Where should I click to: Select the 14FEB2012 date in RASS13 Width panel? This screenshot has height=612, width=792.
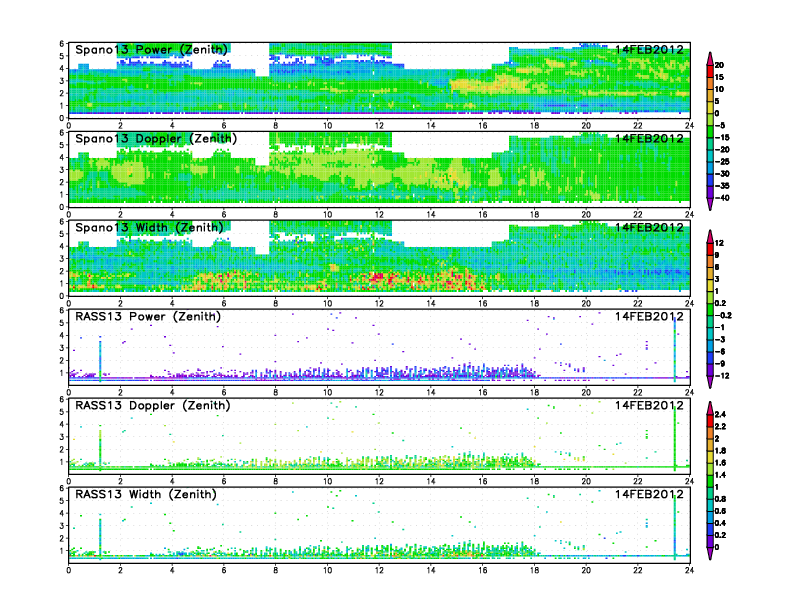(x=649, y=494)
